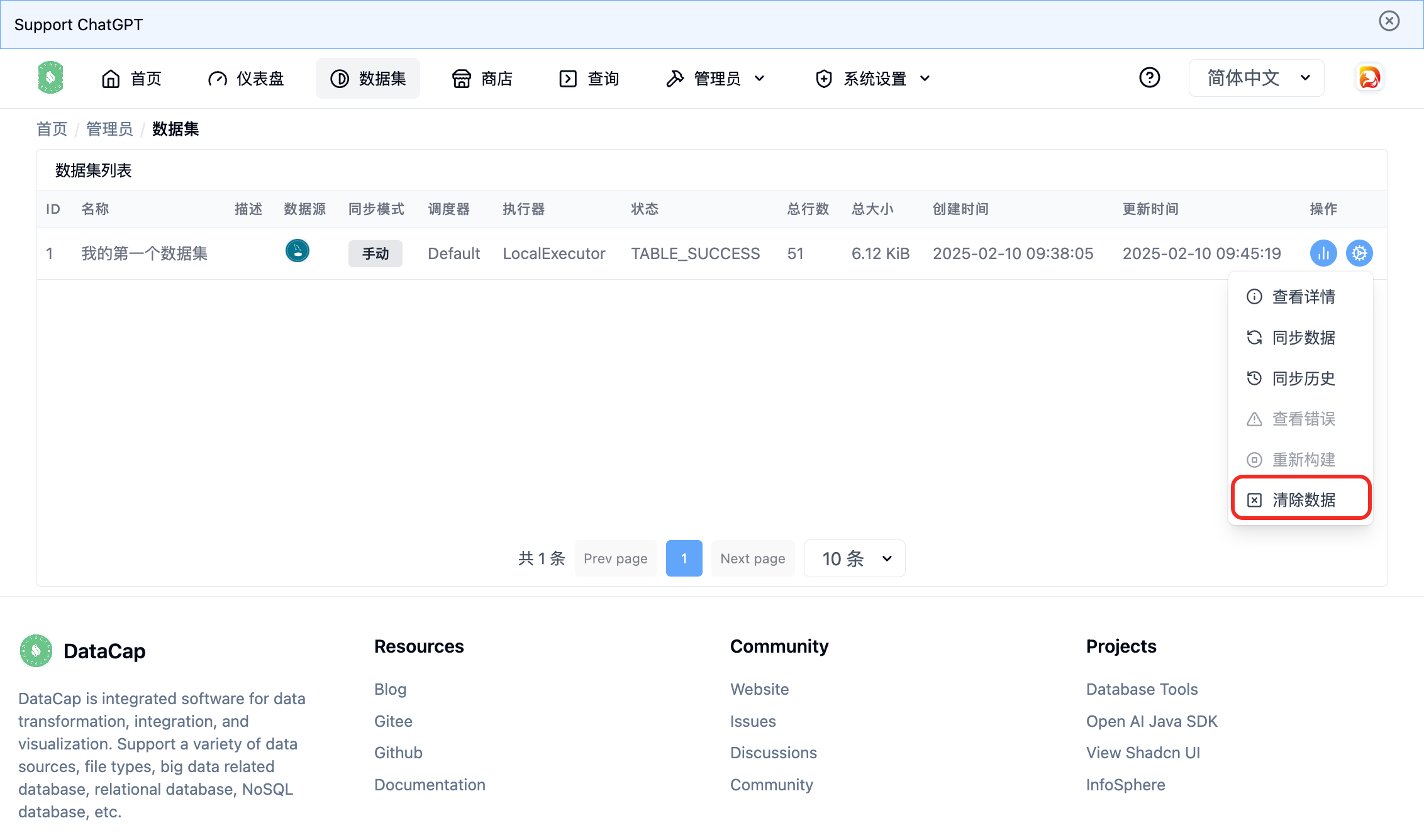Click the Prev page button
The height and width of the screenshot is (840, 1424).
pos(616,558)
